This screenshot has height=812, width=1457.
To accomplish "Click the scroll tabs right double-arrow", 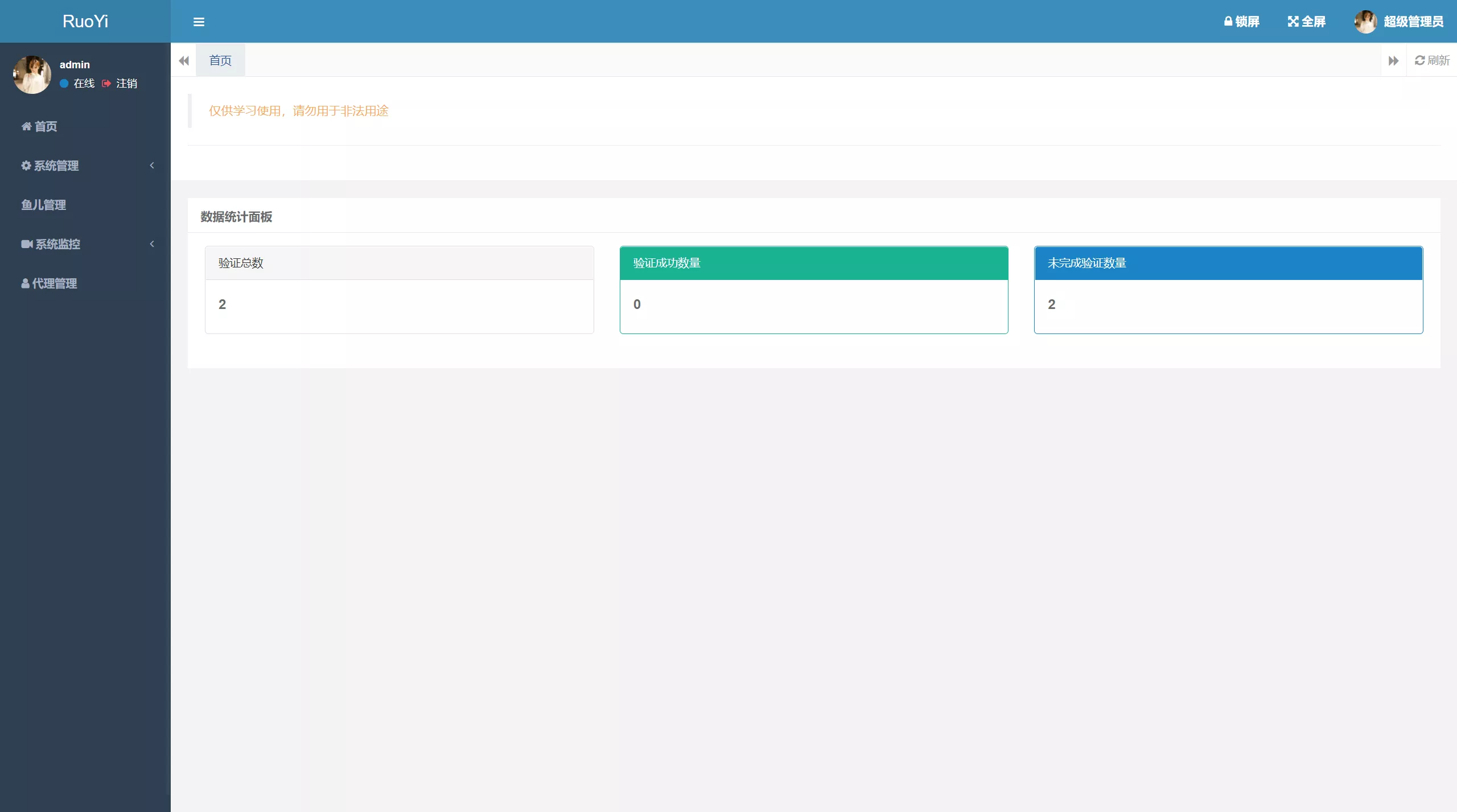I will [1393, 60].
